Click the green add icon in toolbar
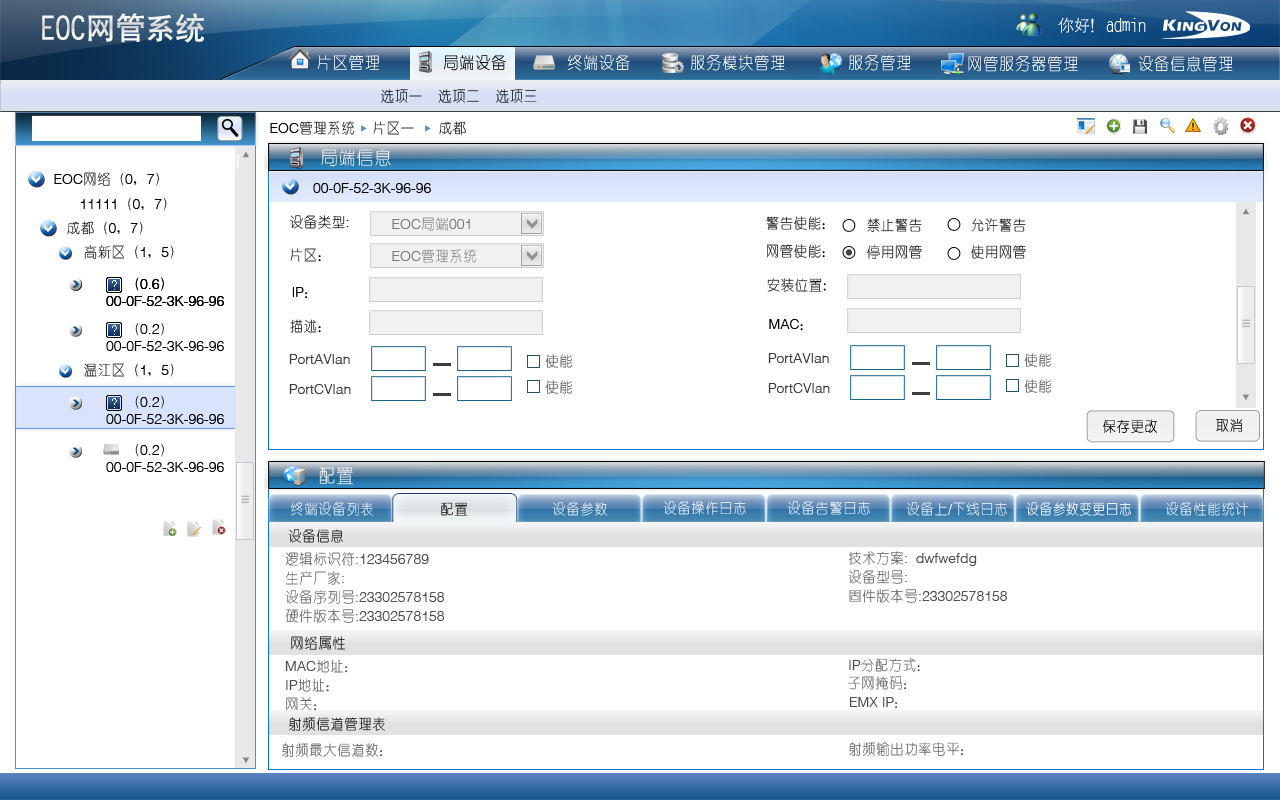 pyautogui.click(x=1113, y=126)
